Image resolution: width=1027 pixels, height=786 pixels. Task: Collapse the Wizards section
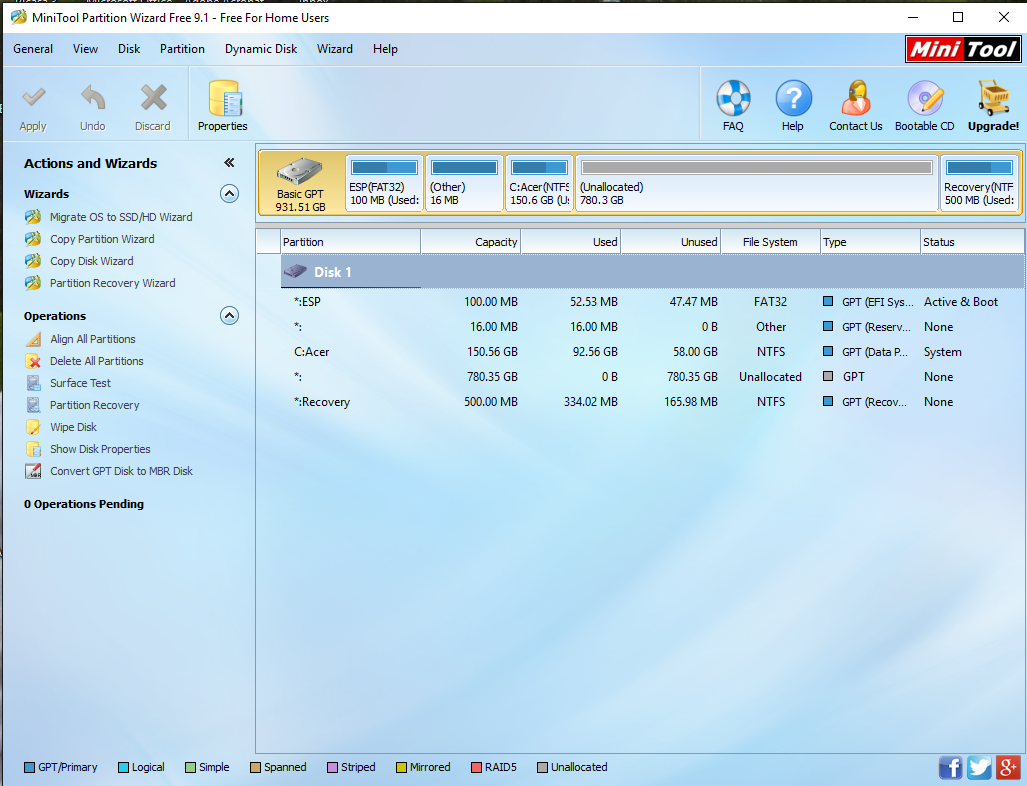coord(229,193)
